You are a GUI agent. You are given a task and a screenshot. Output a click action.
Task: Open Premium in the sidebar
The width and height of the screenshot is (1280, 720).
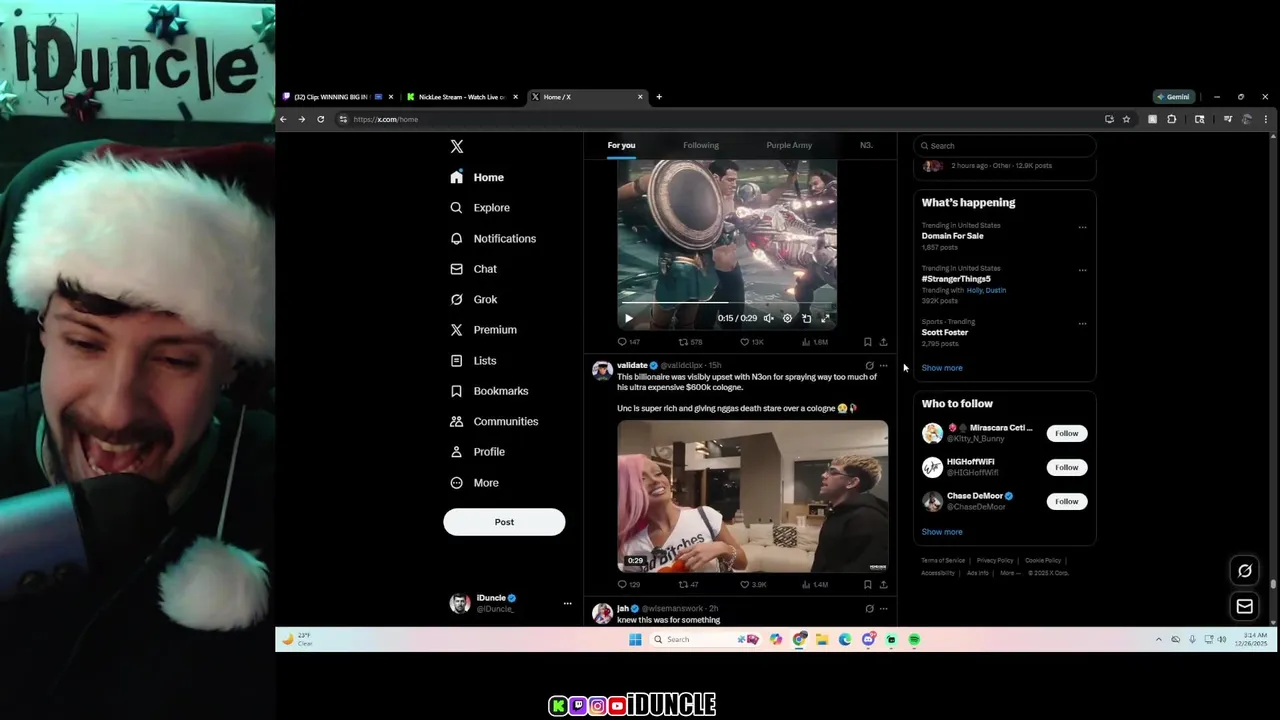(483, 330)
